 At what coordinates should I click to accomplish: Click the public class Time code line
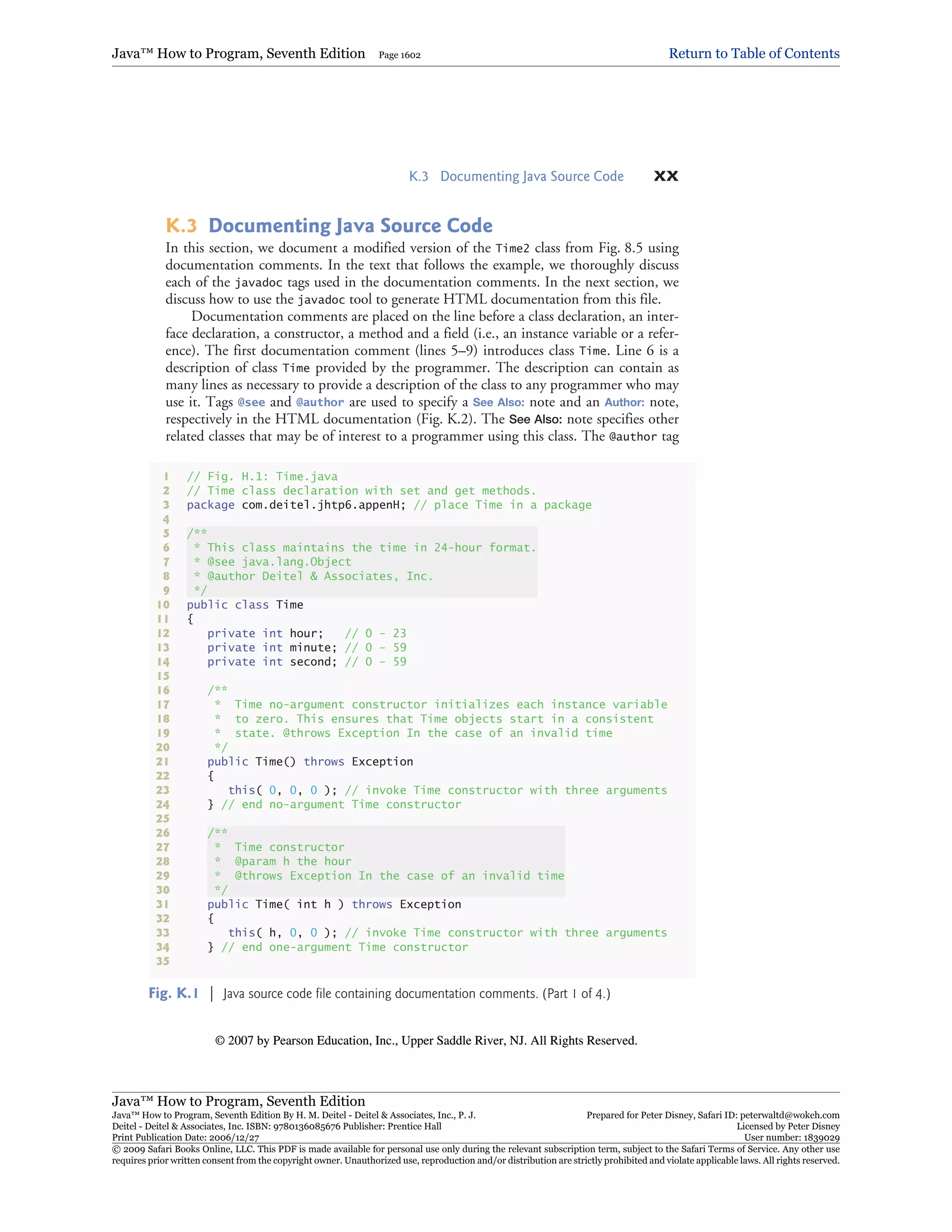point(245,605)
